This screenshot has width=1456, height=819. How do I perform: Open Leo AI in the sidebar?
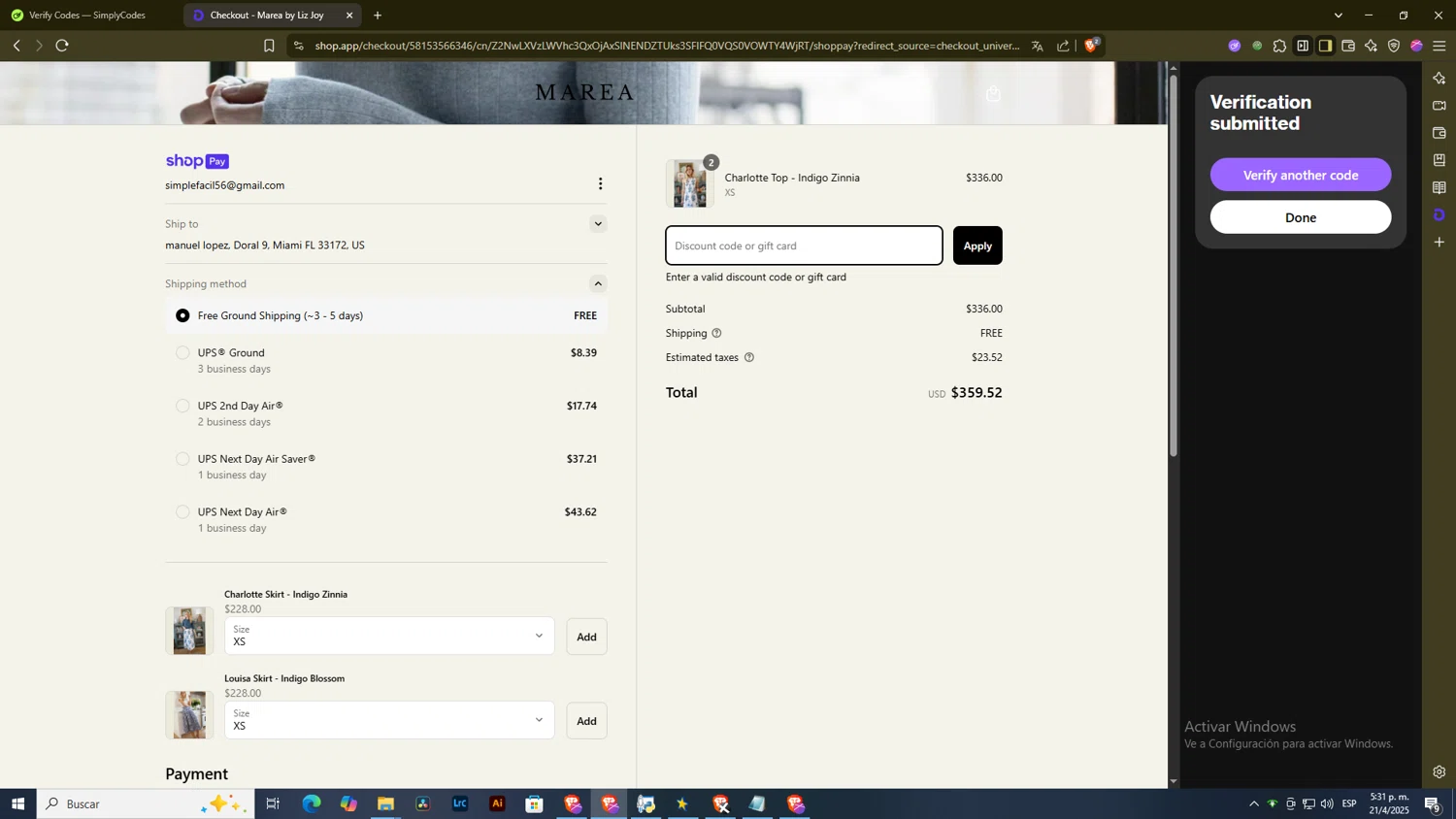click(1439, 78)
